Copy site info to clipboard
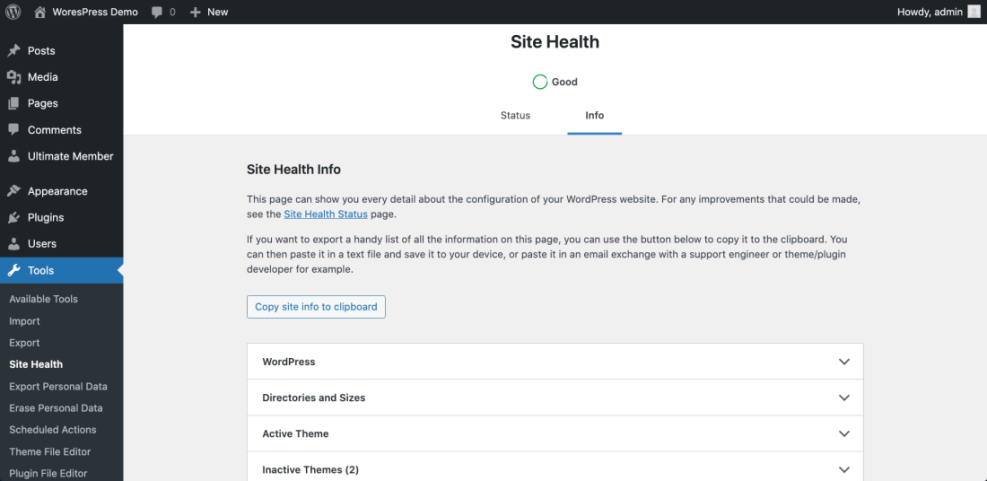The width and height of the screenshot is (987, 481). pyautogui.click(x=316, y=307)
